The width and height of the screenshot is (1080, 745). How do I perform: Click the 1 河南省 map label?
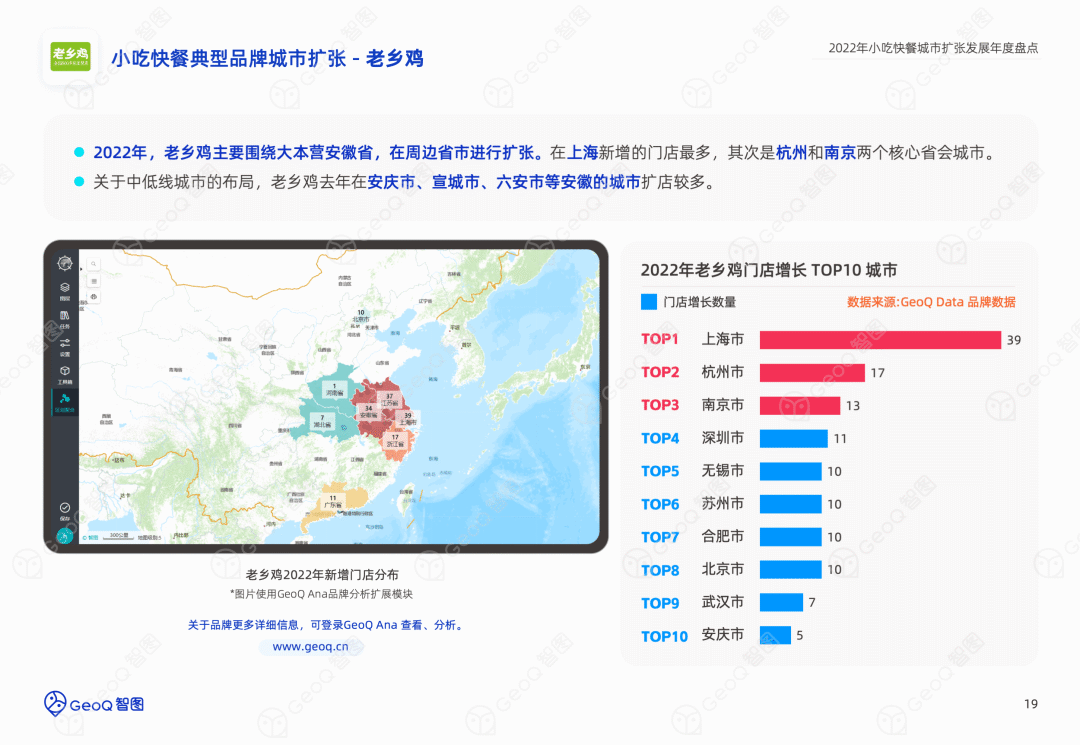click(x=334, y=390)
